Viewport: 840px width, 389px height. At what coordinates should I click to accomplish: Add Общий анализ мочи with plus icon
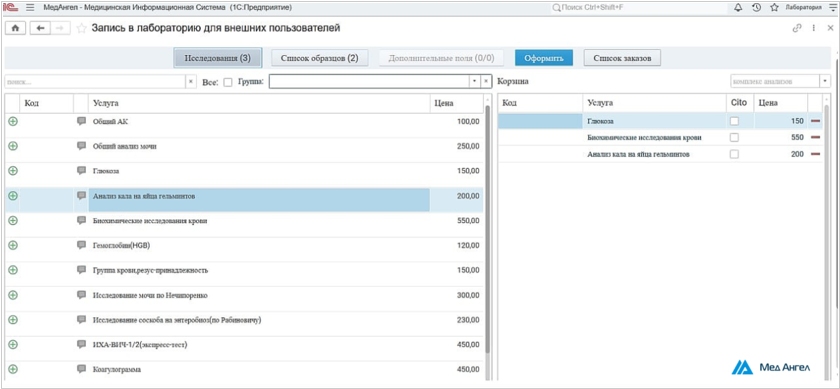coord(13,146)
